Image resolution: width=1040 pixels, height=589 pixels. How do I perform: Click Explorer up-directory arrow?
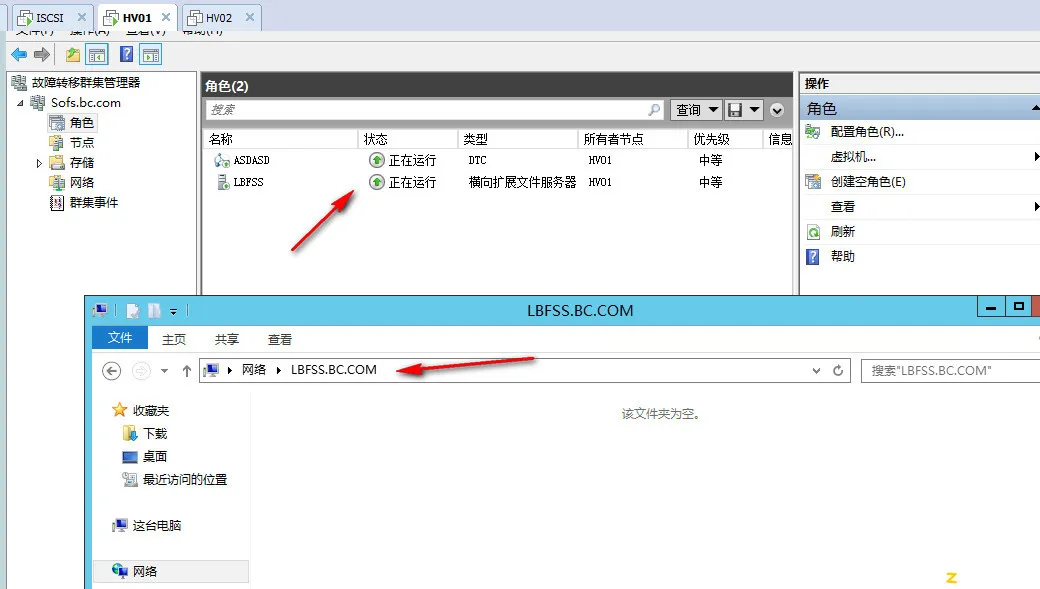point(186,371)
